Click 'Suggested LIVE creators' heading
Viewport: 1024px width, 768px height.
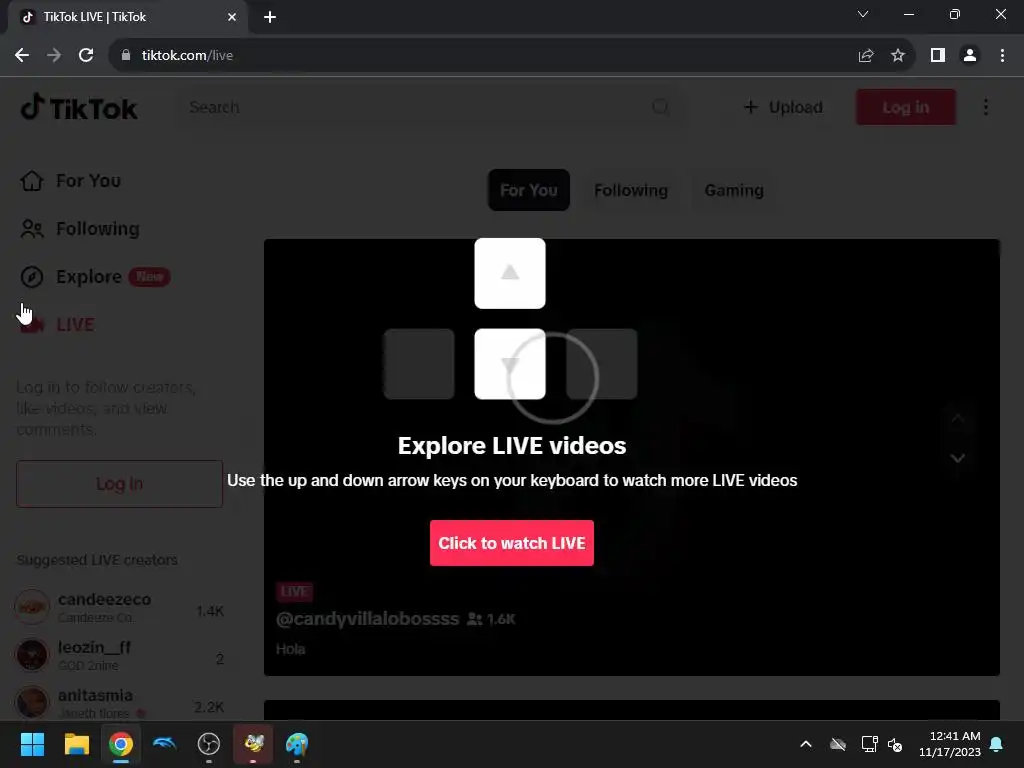click(97, 560)
